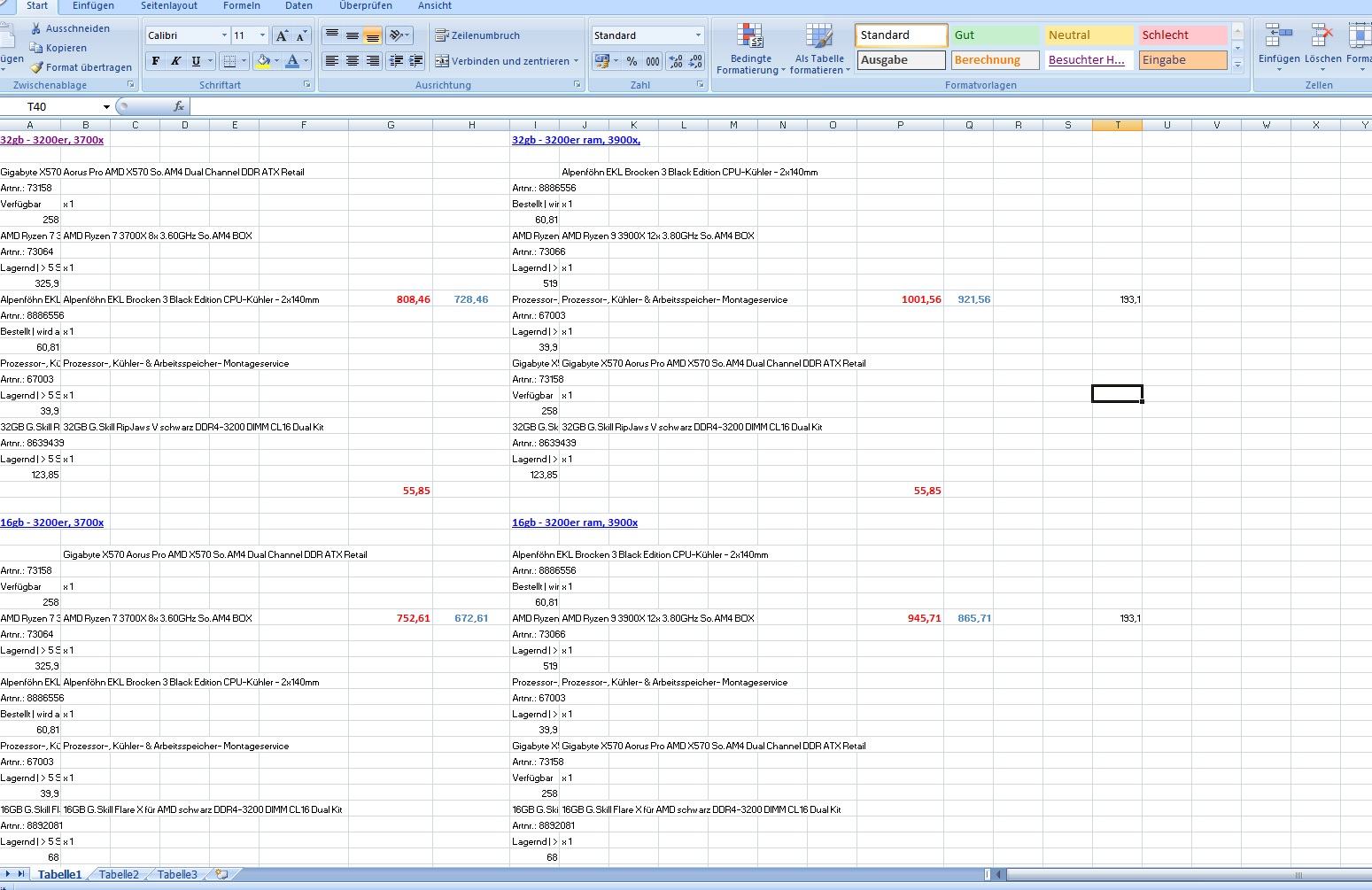Align cell text right
Image resolution: width=1372 pixels, height=890 pixels.
coord(373,61)
